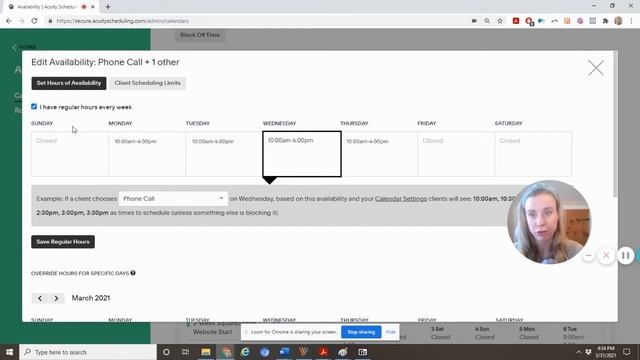Go back in browser
Image resolution: width=640 pixels, height=360 pixels.
coord(9,21)
